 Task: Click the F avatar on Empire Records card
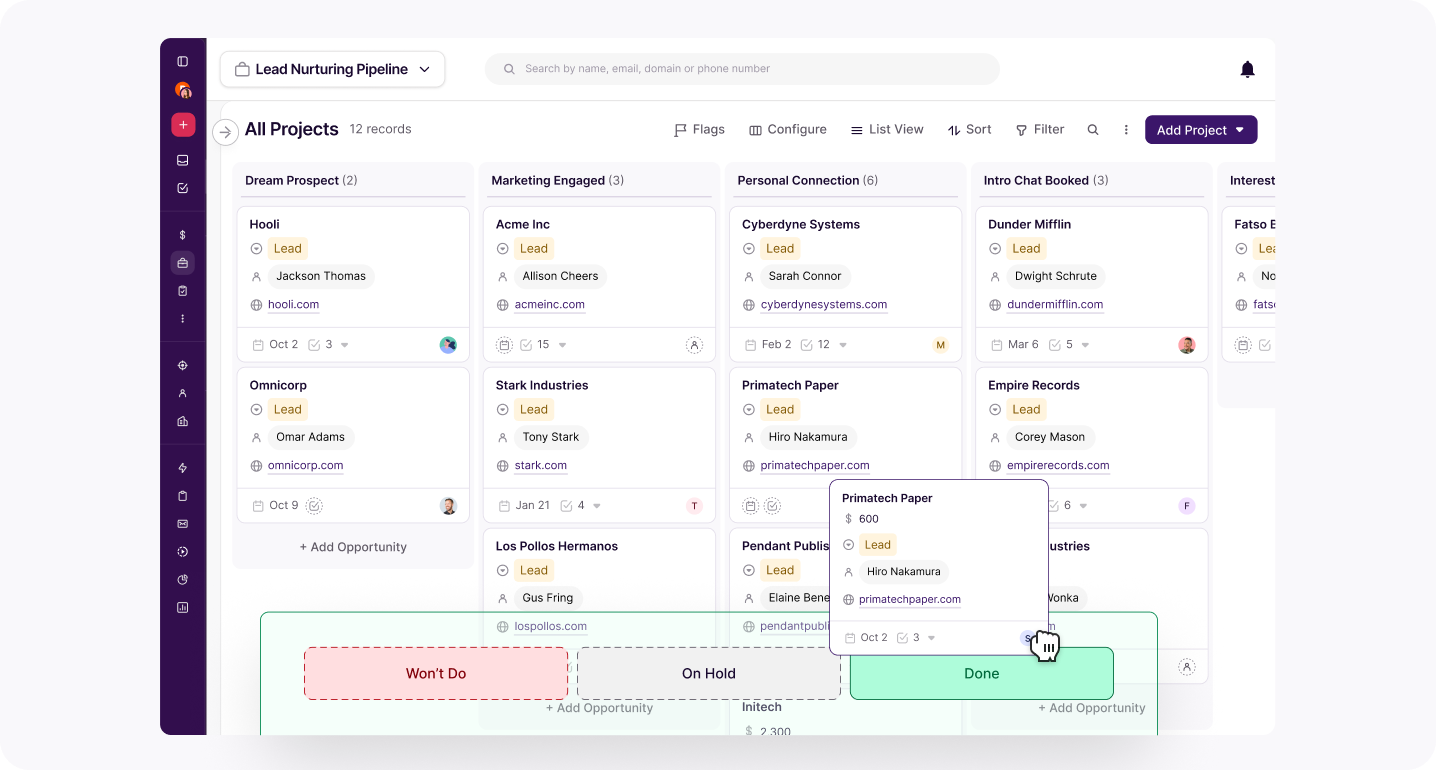tap(1187, 506)
